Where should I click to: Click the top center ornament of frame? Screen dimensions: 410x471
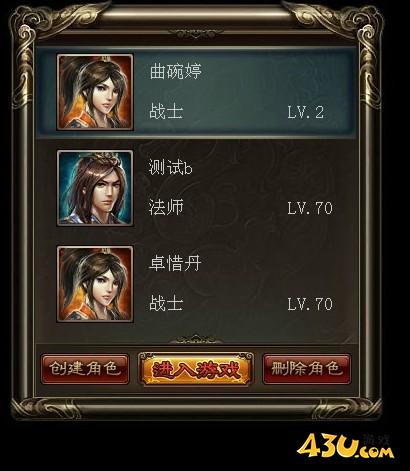(x=196, y=33)
